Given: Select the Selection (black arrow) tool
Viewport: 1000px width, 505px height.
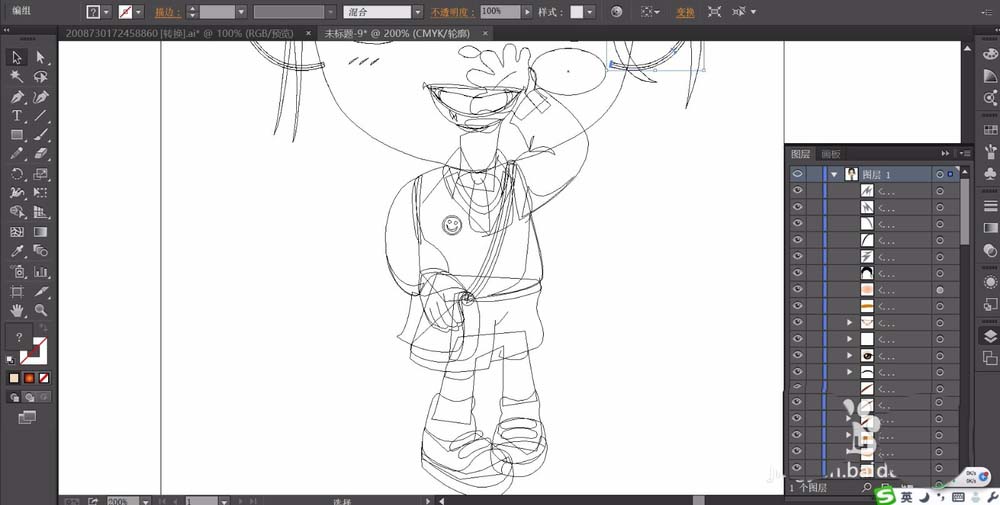Looking at the screenshot, I should coord(17,57).
